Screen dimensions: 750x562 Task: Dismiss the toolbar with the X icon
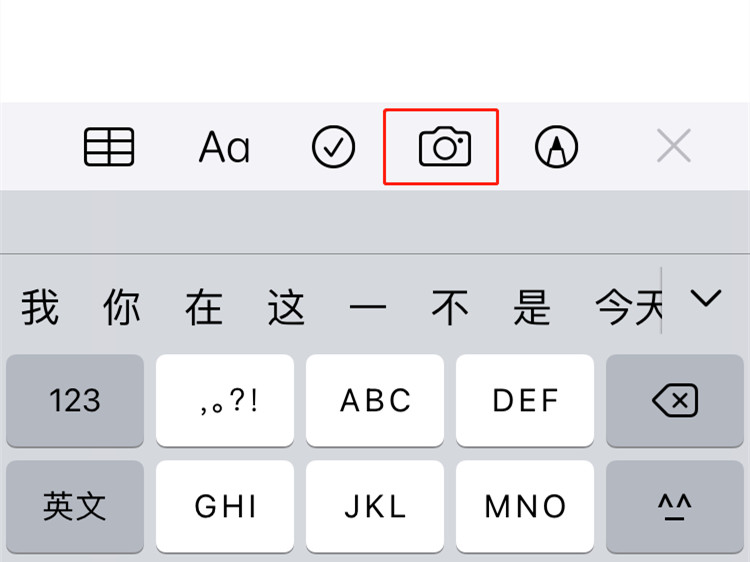point(674,145)
